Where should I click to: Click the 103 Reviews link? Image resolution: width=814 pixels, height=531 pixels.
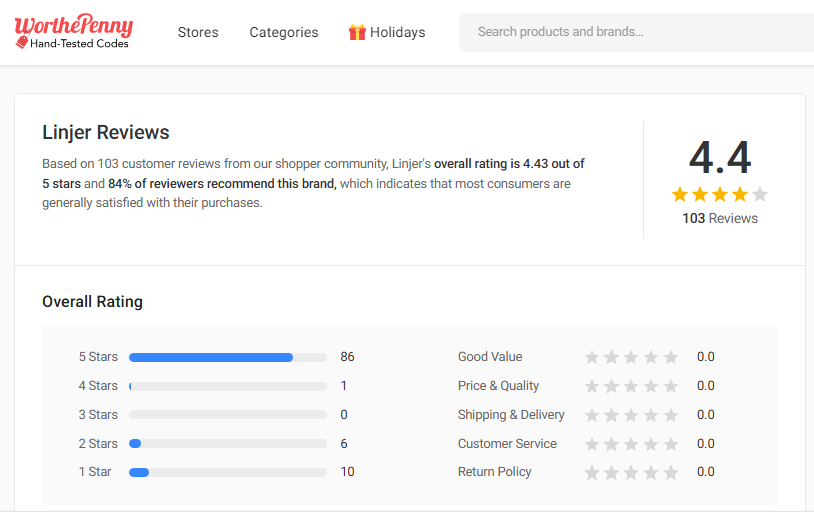pyautogui.click(x=720, y=218)
